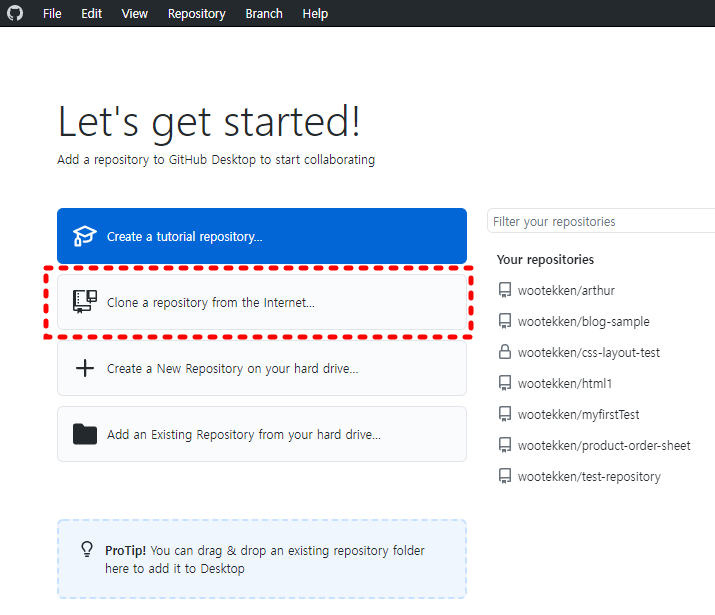Screen dimensions: 715x615
Task: Click the lightbulb ProTip icon
Action: [87, 549]
